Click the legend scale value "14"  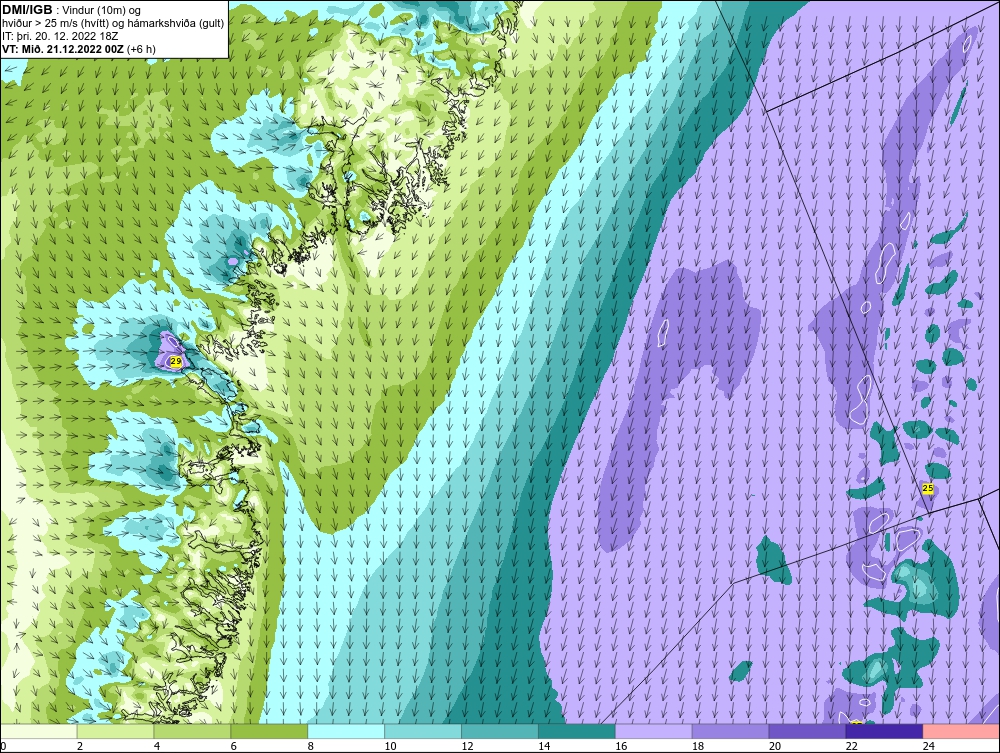[x=544, y=746]
